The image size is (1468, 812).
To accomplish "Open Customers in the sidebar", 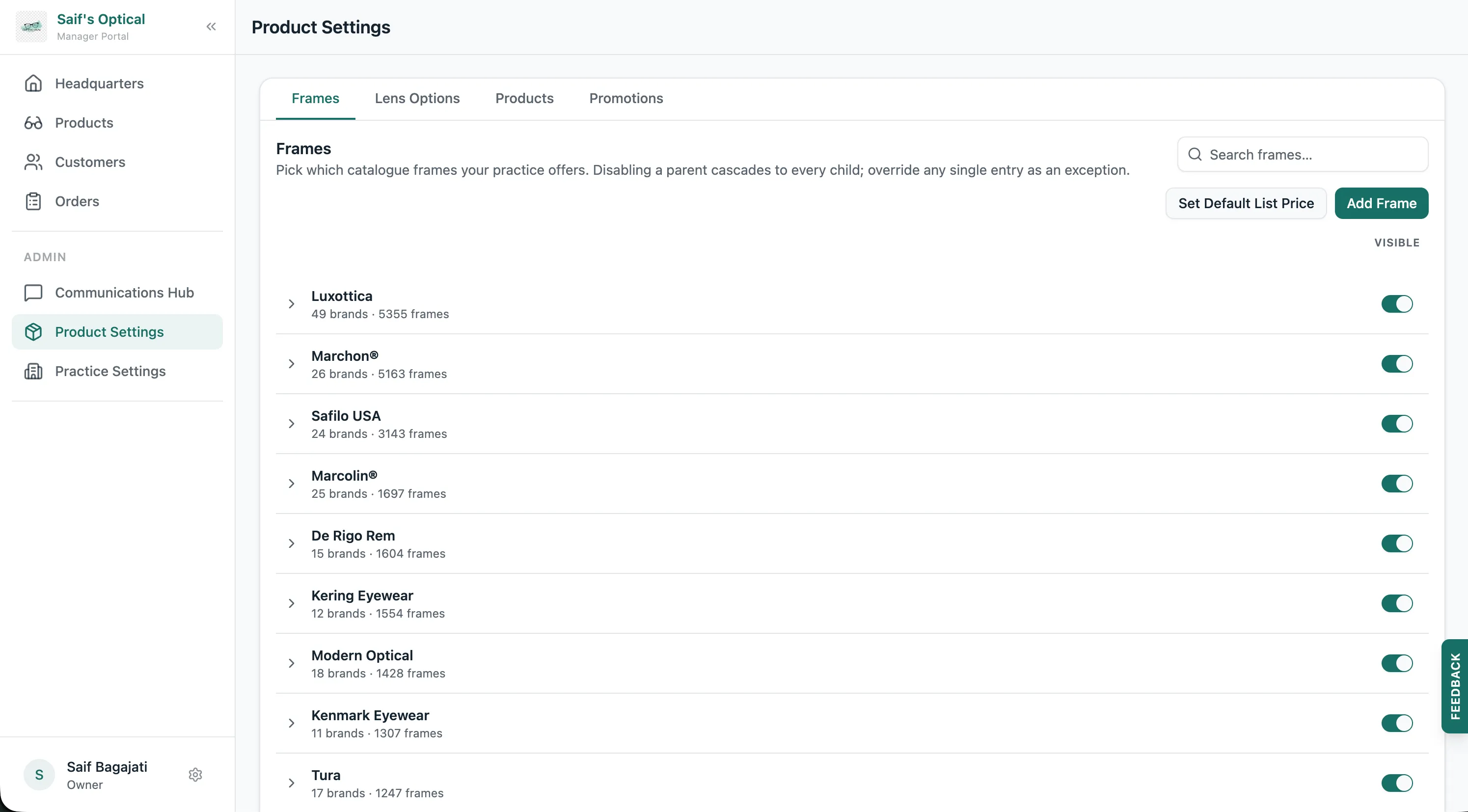I will click(117, 162).
